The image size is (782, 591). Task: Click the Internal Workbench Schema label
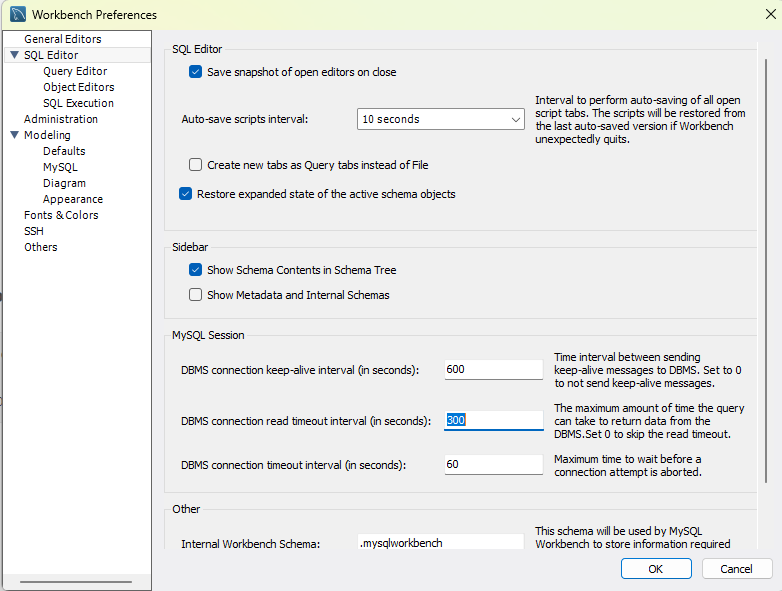pos(251,544)
